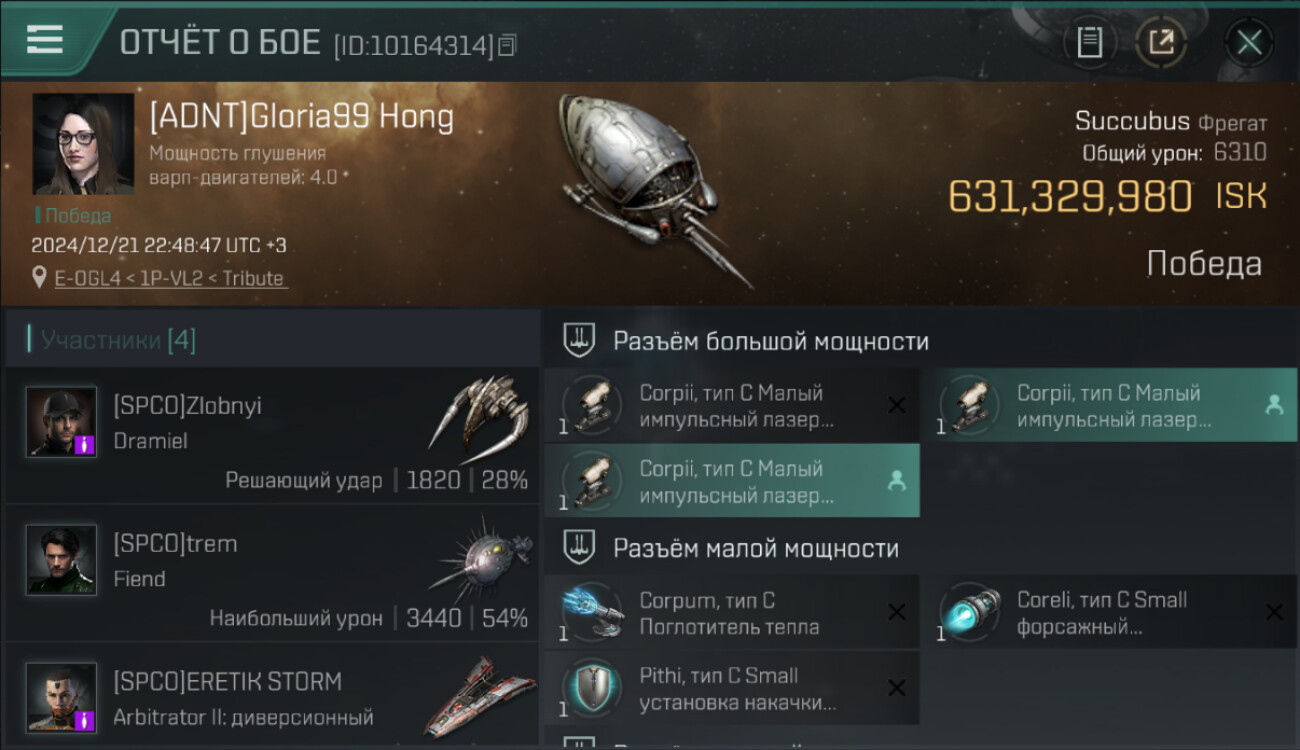Collapse the Разъём большой мощности section
This screenshot has width=1300, height=750.
click(921, 341)
